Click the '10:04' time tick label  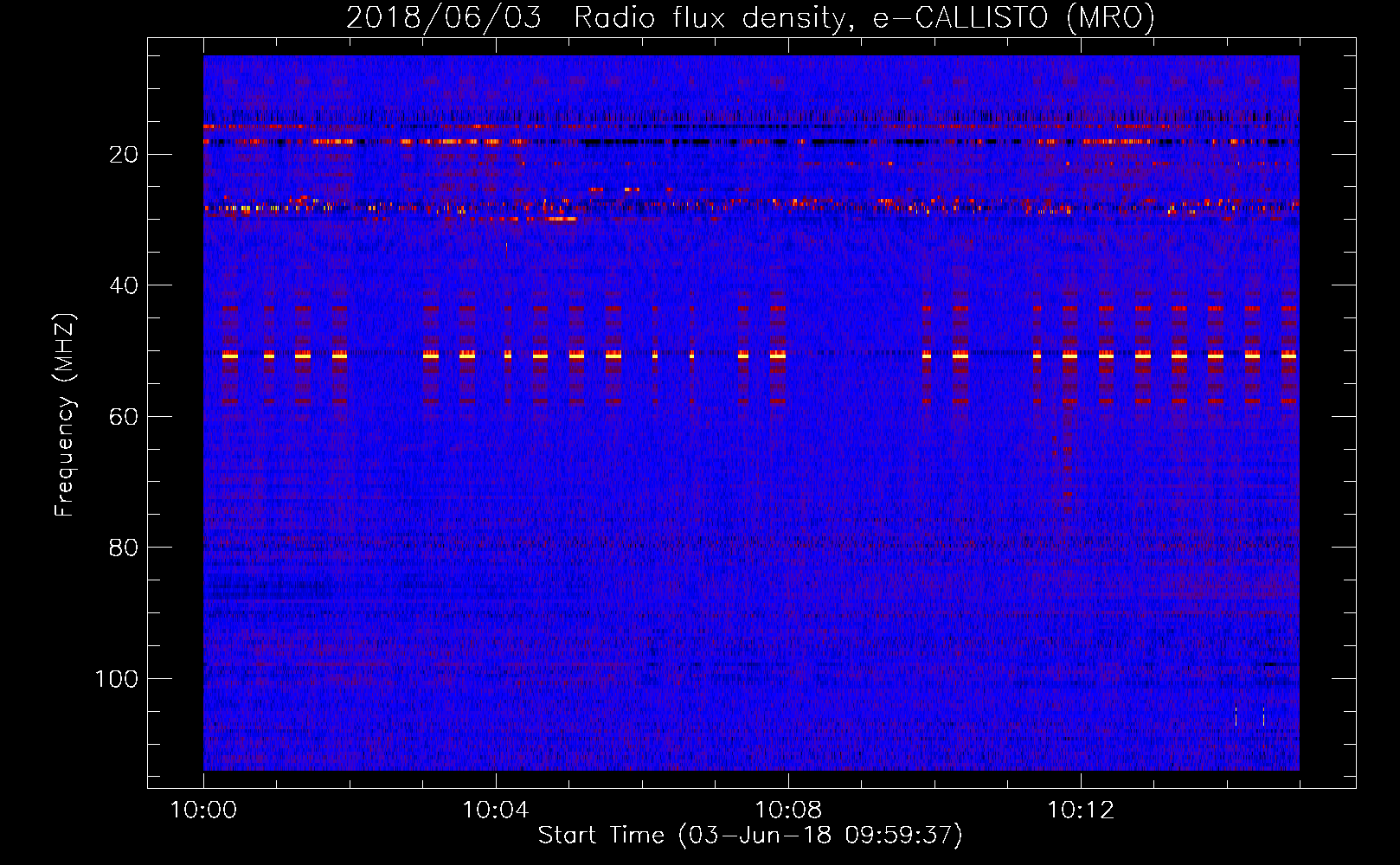[x=496, y=811]
